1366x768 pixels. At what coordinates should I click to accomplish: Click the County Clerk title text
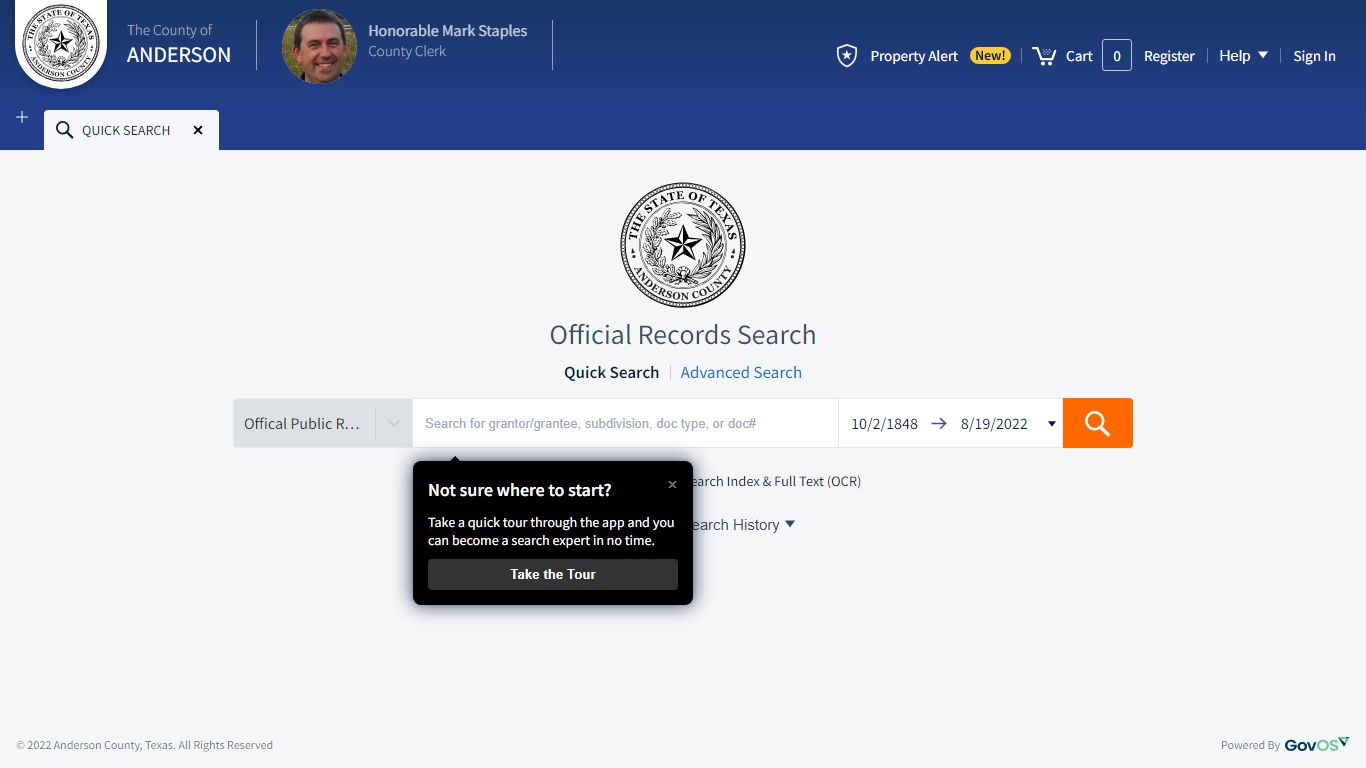407,51
